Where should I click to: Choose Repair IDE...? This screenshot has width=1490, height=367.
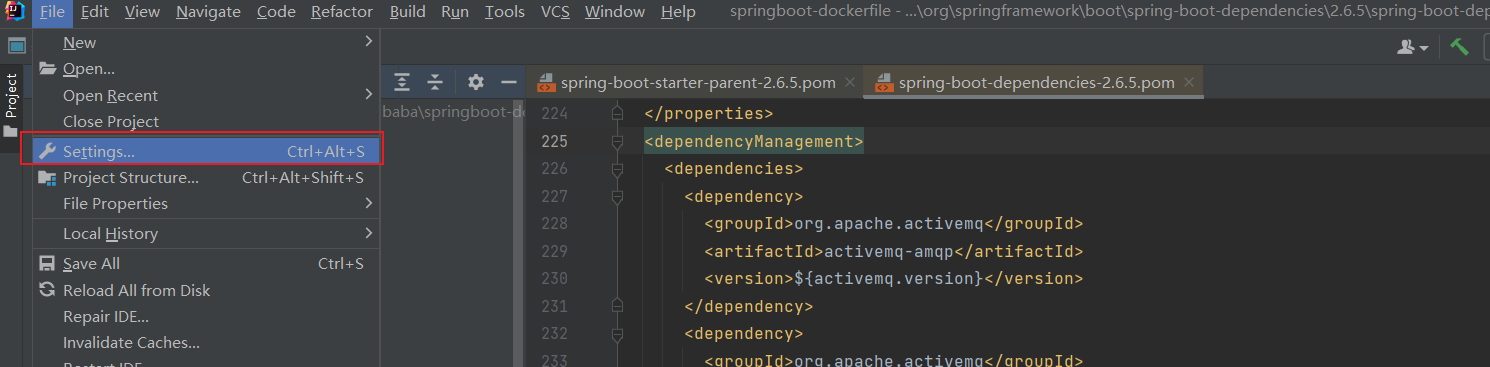click(x=206, y=316)
